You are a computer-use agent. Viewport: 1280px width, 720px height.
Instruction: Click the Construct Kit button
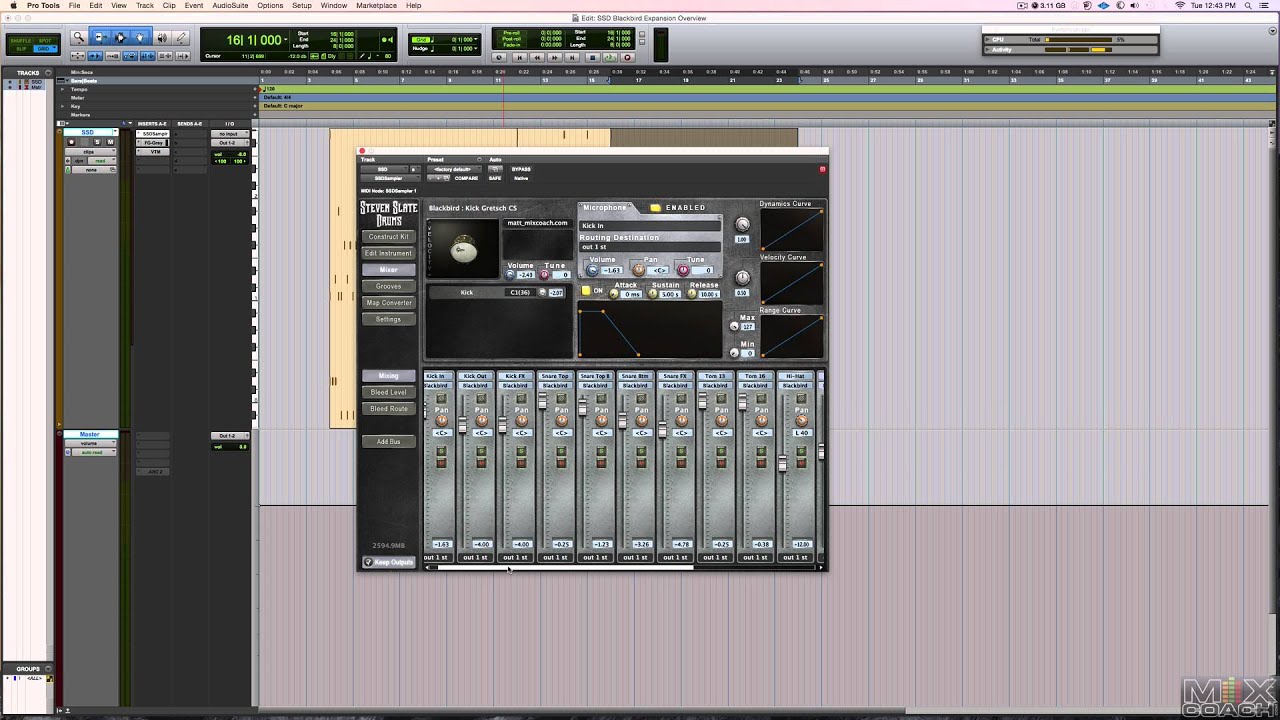(388, 237)
